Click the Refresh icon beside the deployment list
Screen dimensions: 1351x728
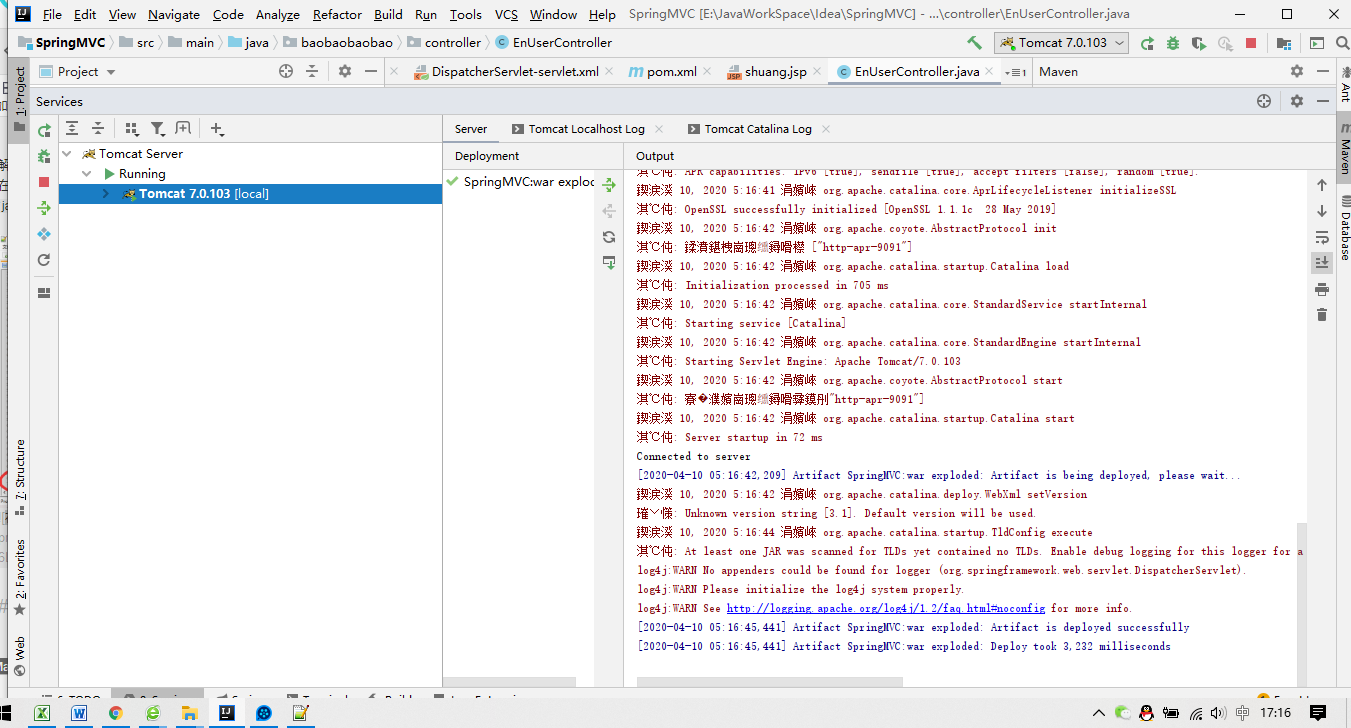coord(609,237)
